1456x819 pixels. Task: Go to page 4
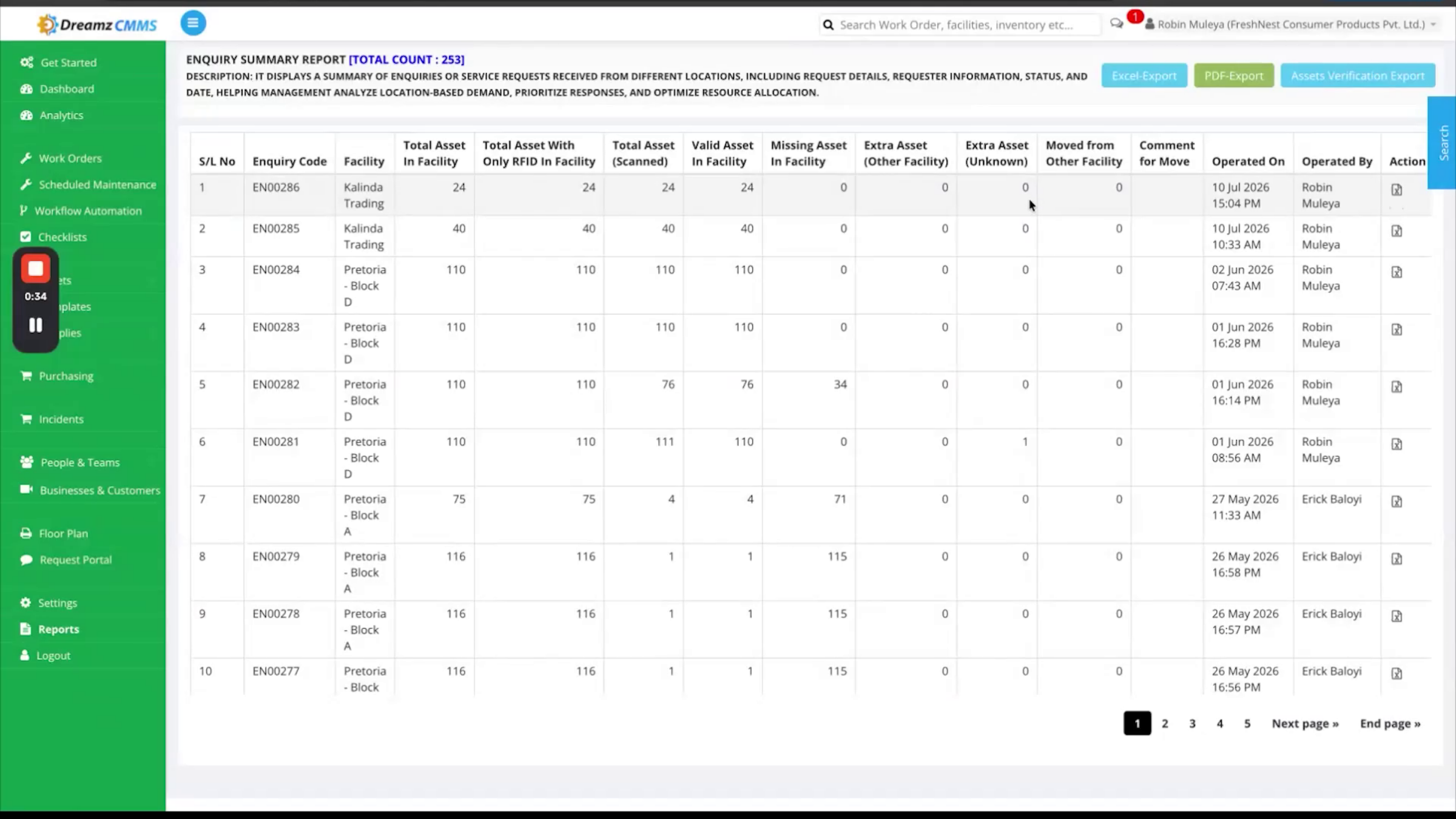coord(1219,724)
